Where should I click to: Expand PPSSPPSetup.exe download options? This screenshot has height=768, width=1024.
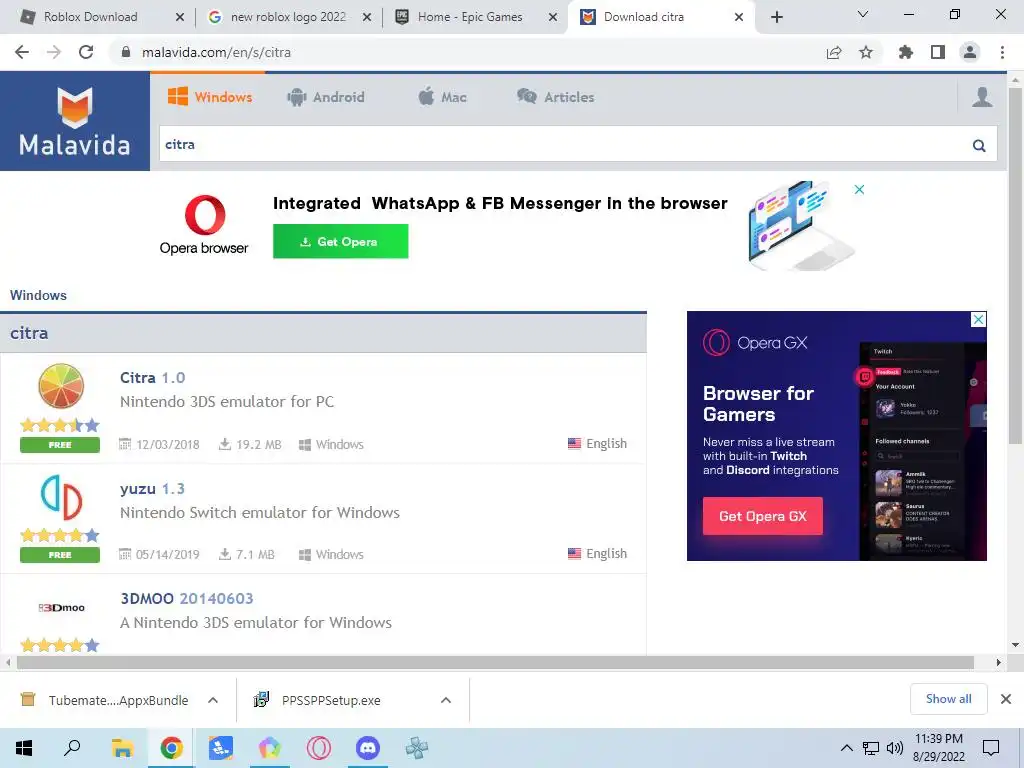[446, 700]
